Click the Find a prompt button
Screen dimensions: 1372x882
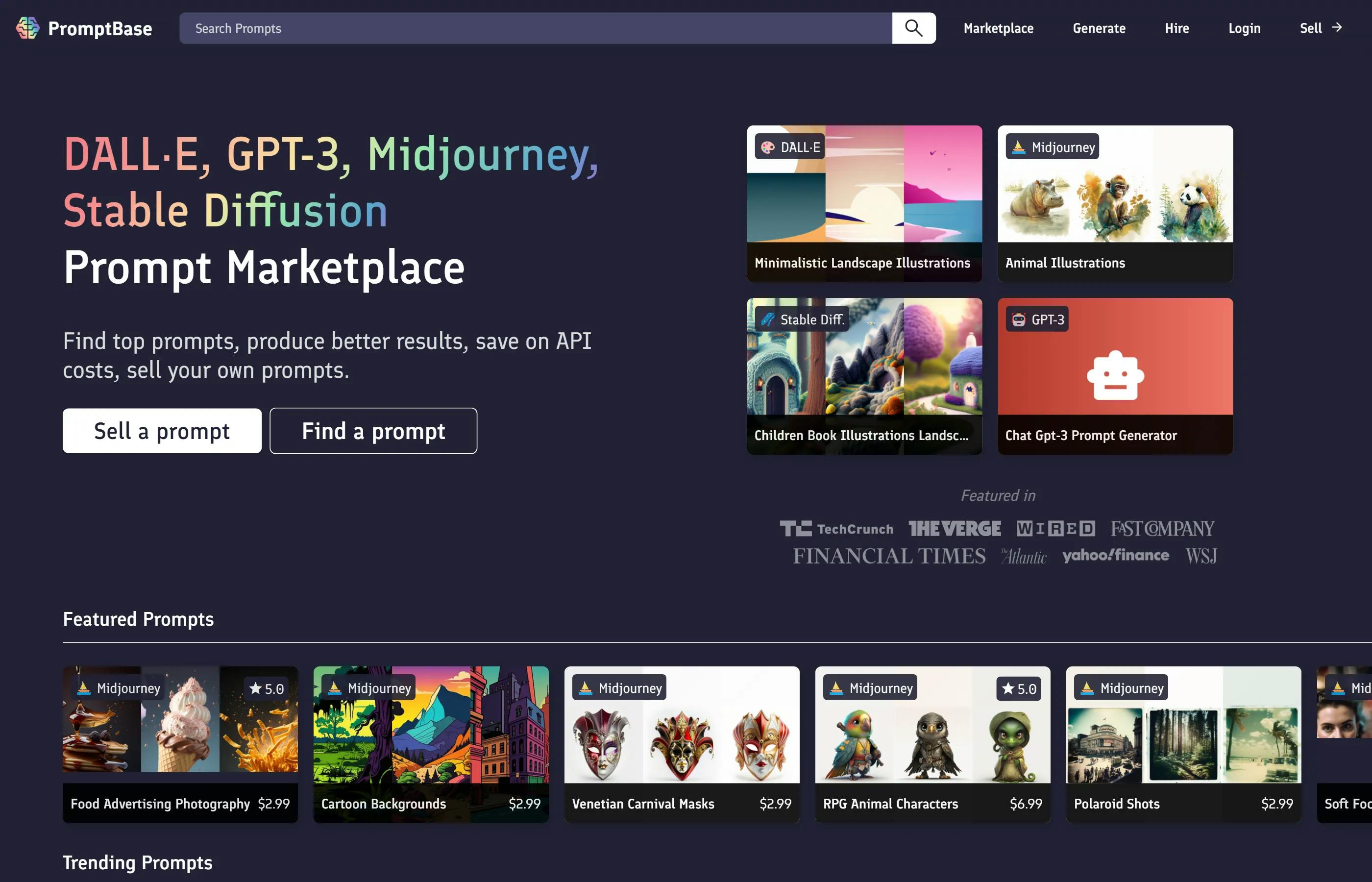point(373,431)
